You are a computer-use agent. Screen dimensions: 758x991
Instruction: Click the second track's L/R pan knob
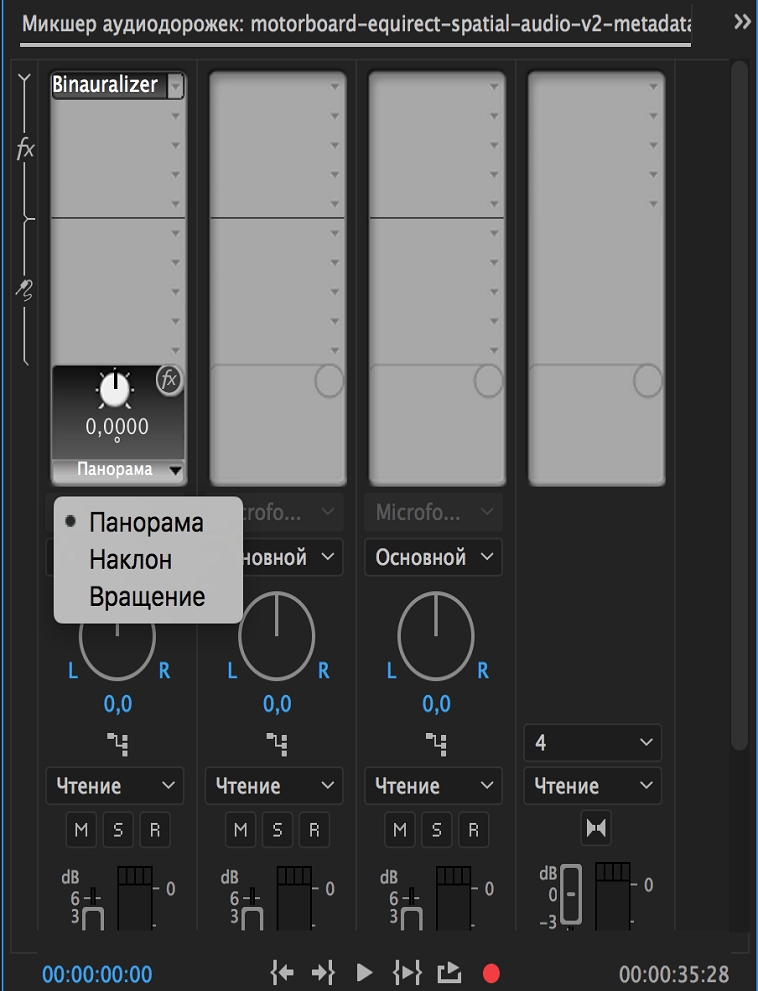[276, 636]
